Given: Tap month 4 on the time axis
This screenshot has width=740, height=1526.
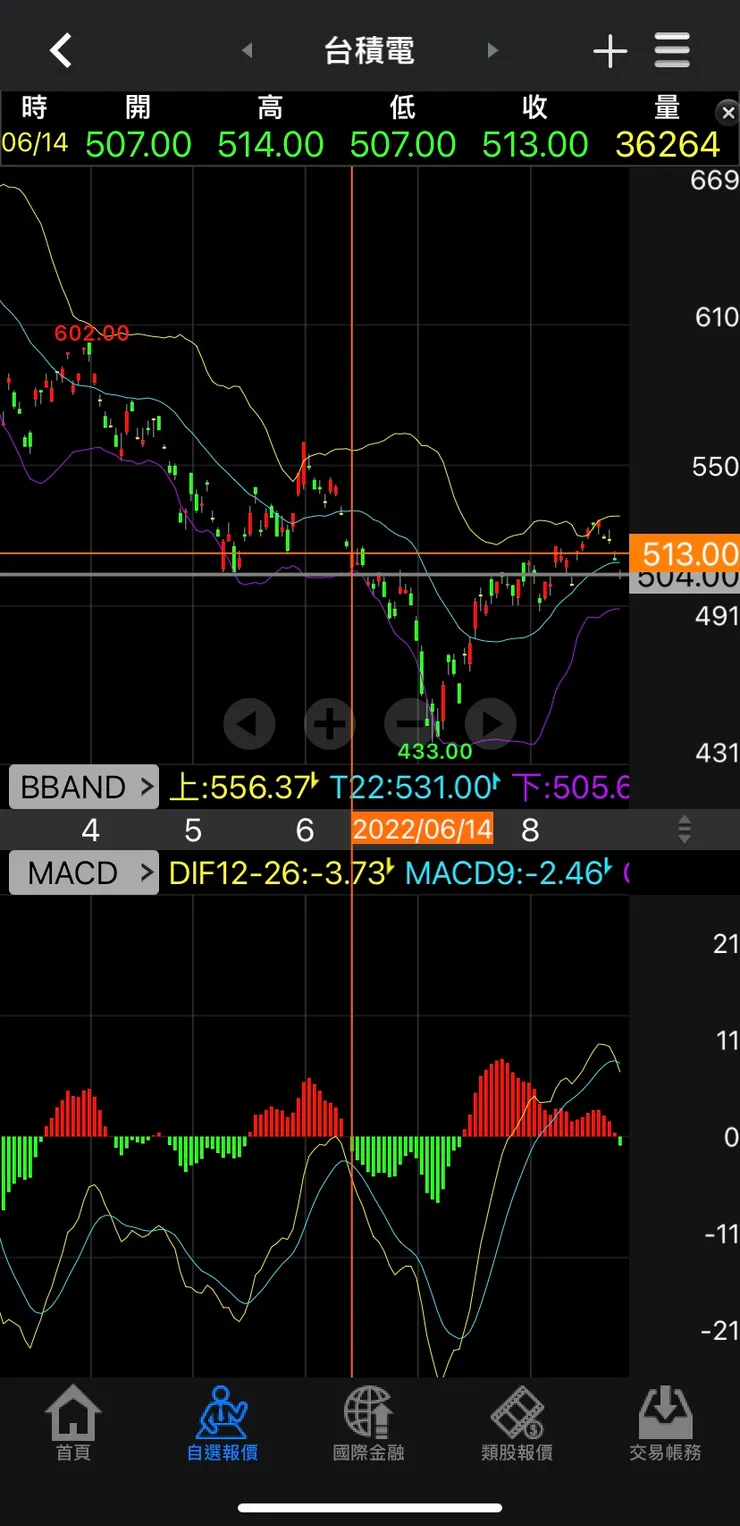Looking at the screenshot, I should tap(91, 830).
